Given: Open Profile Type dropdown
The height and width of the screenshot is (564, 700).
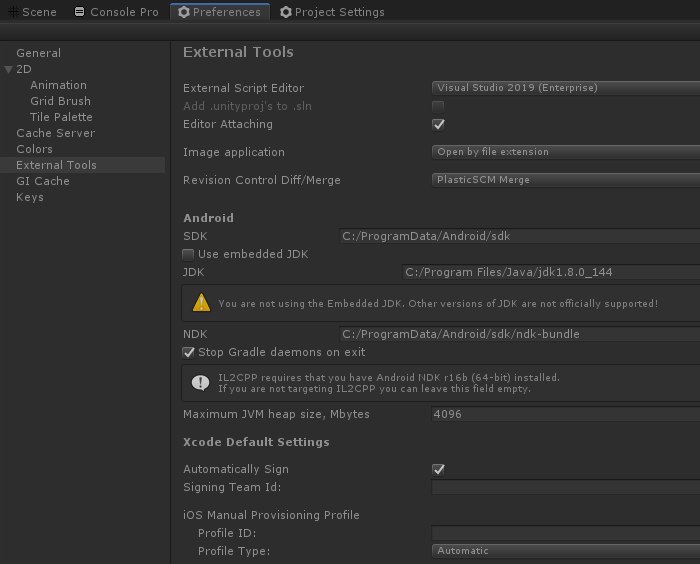Looking at the screenshot, I should (x=566, y=551).
